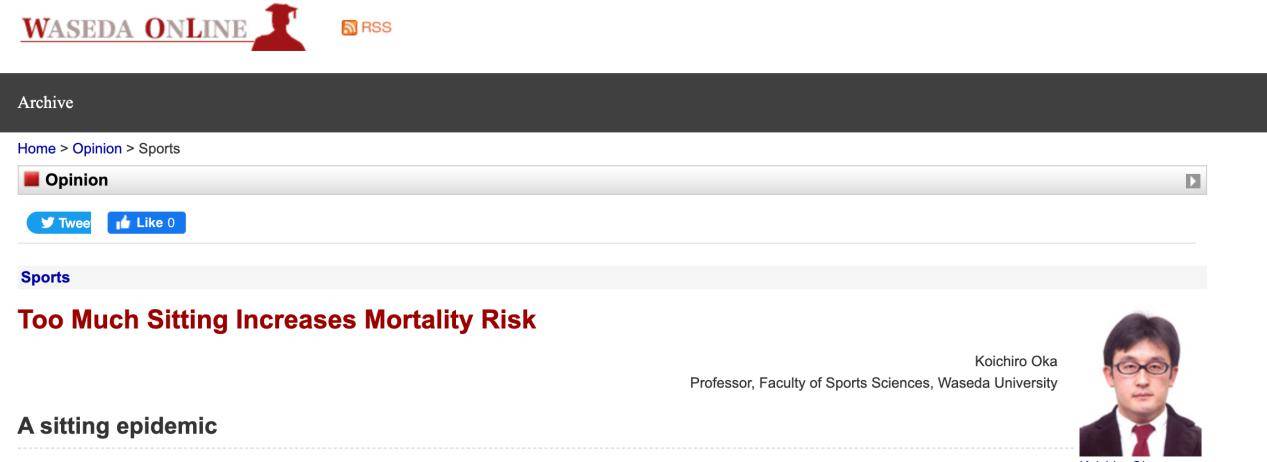
Task: Click the red square beside Opinion header
Action: (x=31, y=180)
